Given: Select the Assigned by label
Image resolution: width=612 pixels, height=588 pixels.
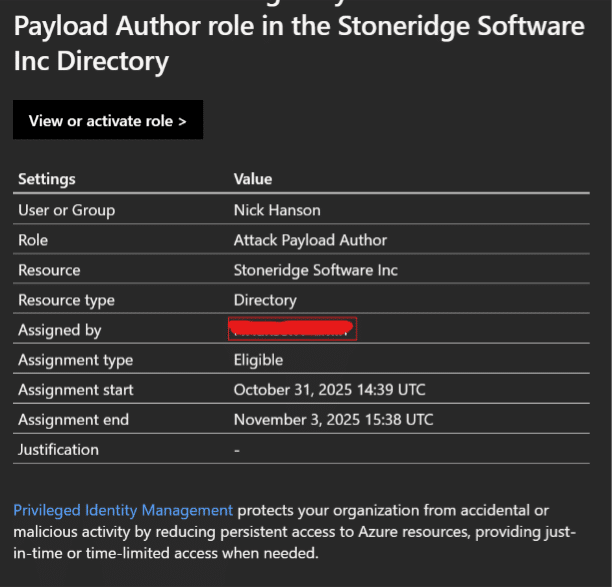Looking at the screenshot, I should [60, 330].
